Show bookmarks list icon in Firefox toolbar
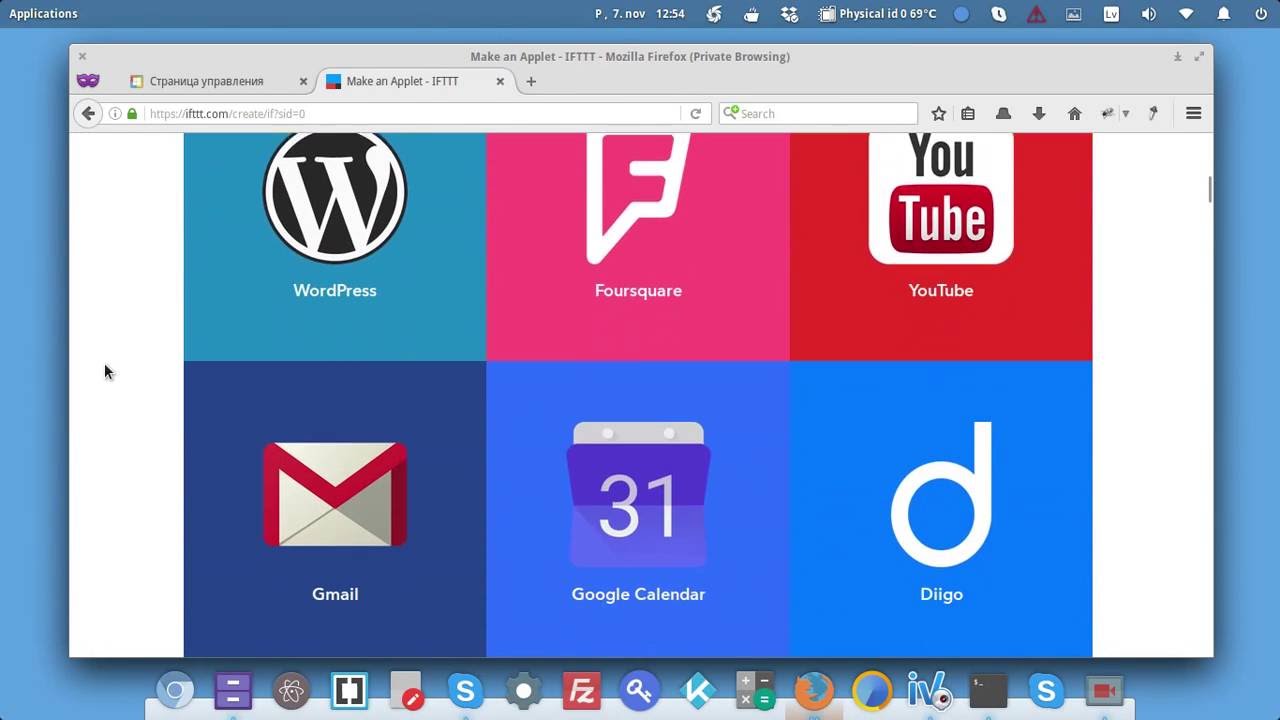 [x=968, y=114]
